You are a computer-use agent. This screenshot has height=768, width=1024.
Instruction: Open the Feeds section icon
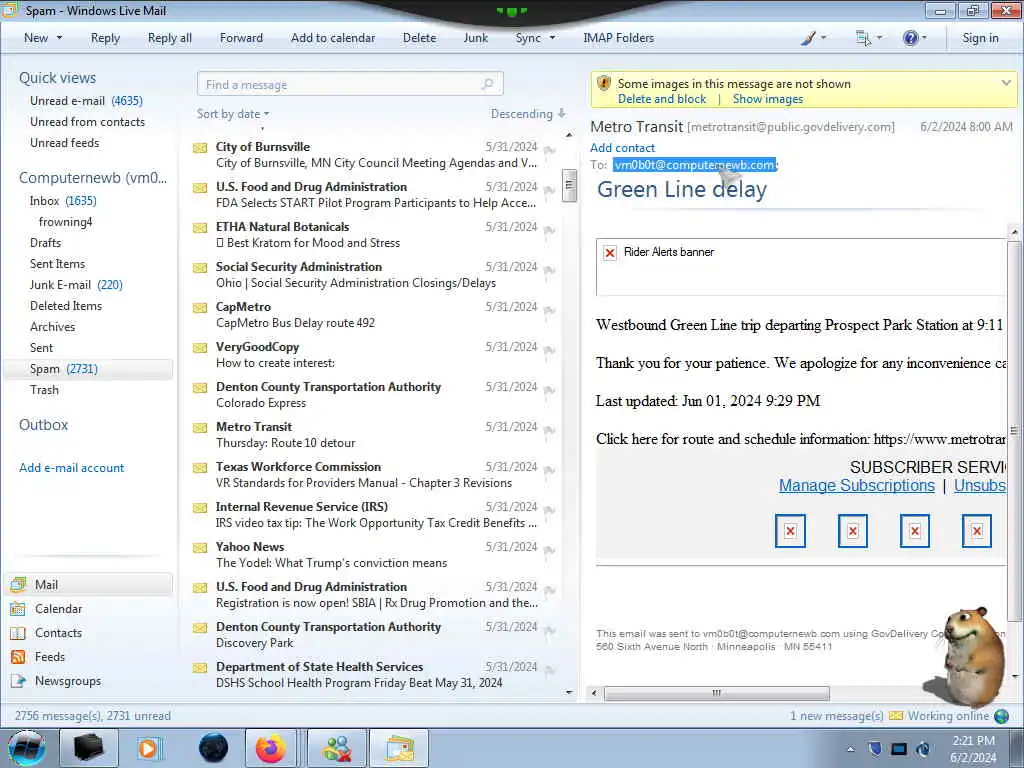[x=18, y=657]
